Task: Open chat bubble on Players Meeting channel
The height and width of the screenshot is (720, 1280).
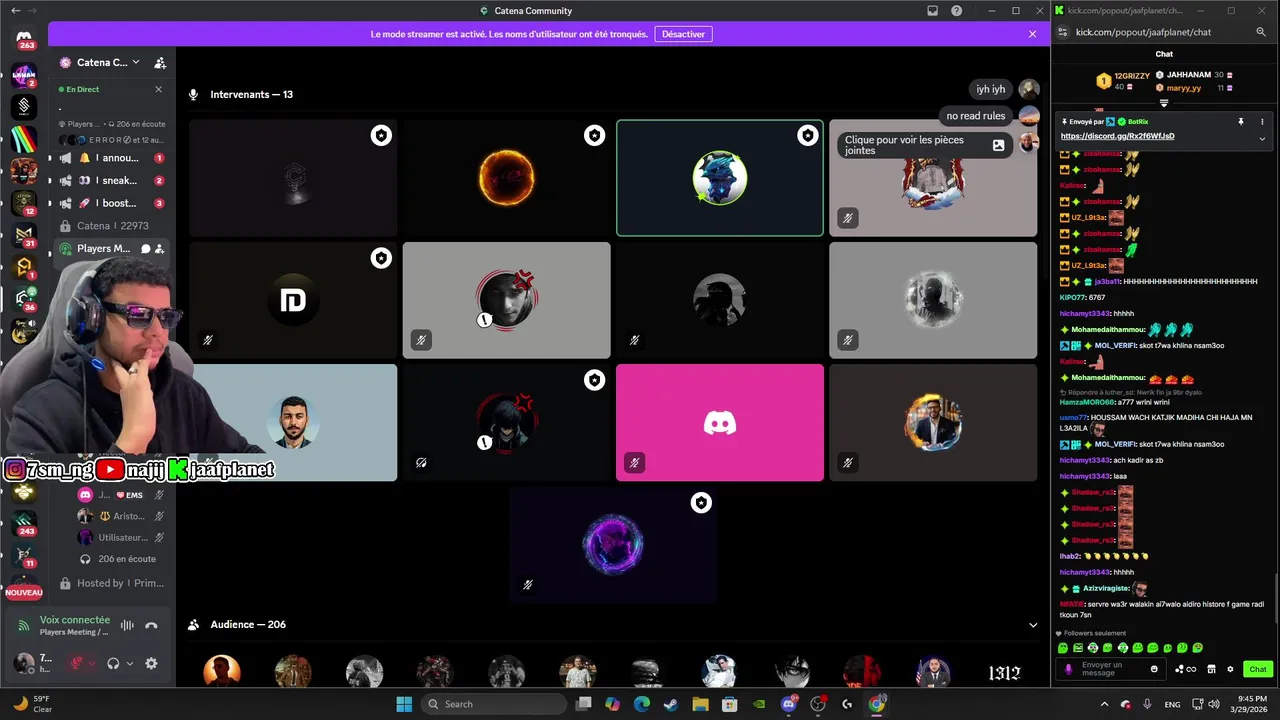Action: (145, 248)
